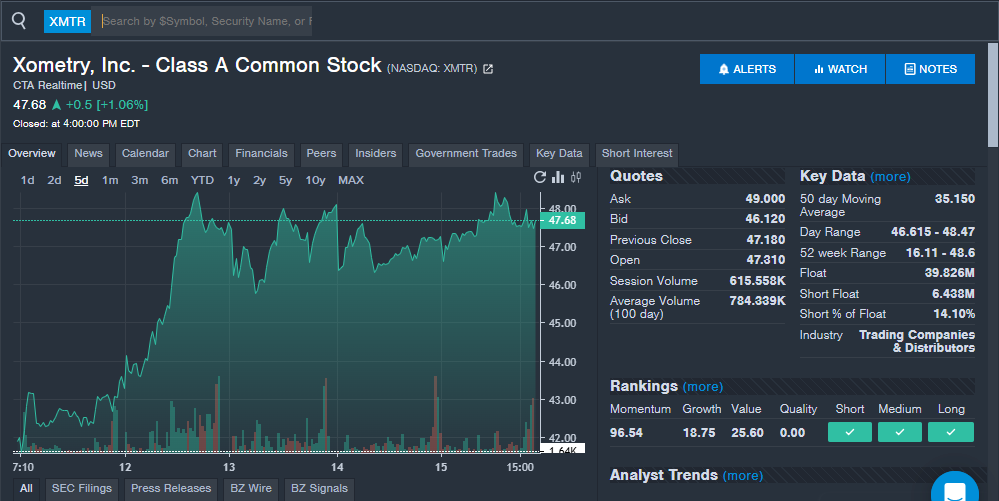Click the Industry Trading Companies & Distributors text
999x501 pixels.
[x=917, y=342]
